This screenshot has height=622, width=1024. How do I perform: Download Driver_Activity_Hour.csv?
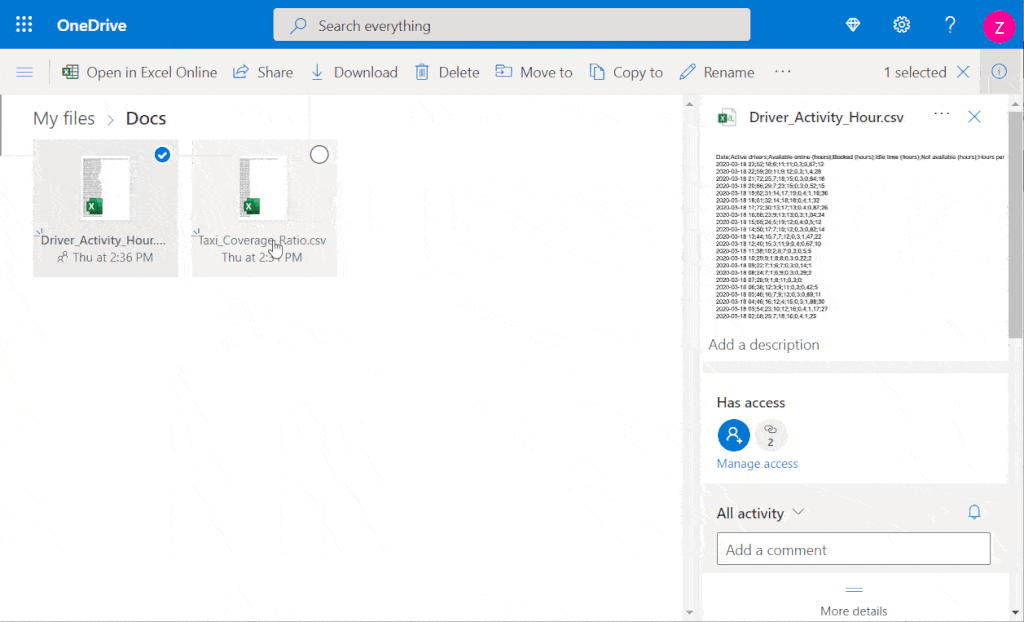point(355,71)
